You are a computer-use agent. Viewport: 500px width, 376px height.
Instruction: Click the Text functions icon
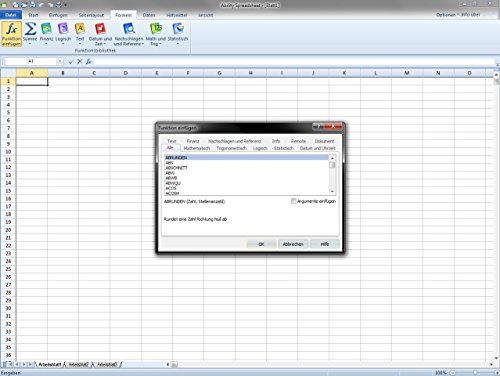[80, 29]
